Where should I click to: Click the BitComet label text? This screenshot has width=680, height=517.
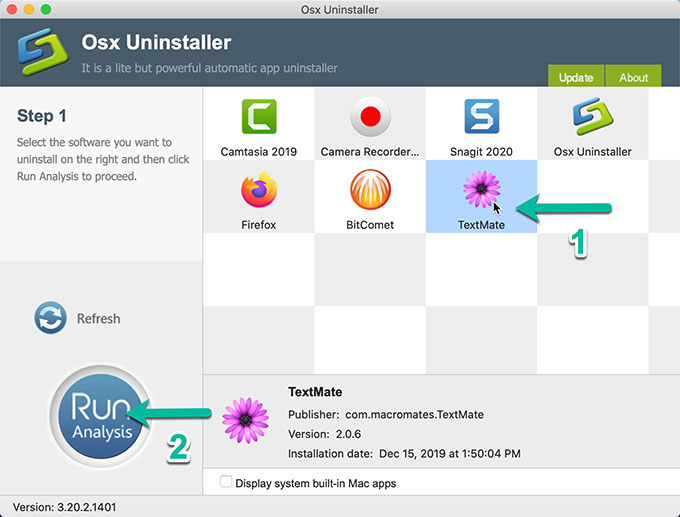tap(370, 225)
